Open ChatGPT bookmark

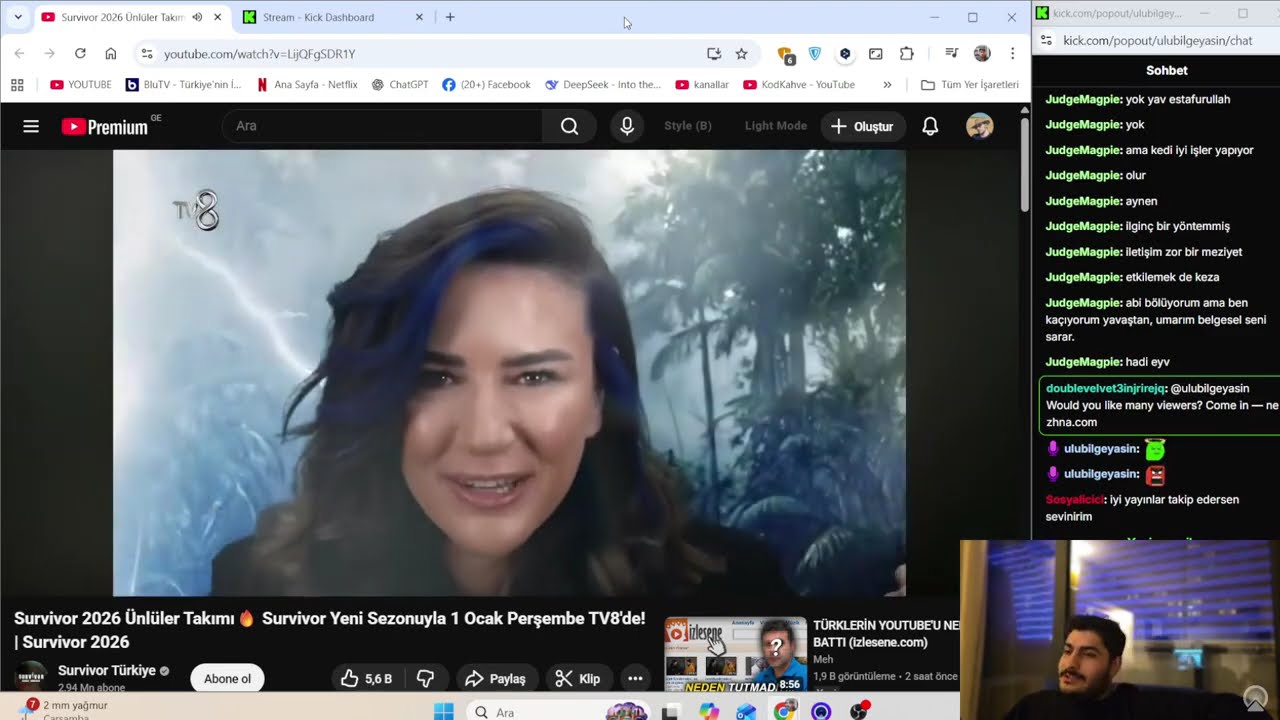pyautogui.click(x=399, y=85)
